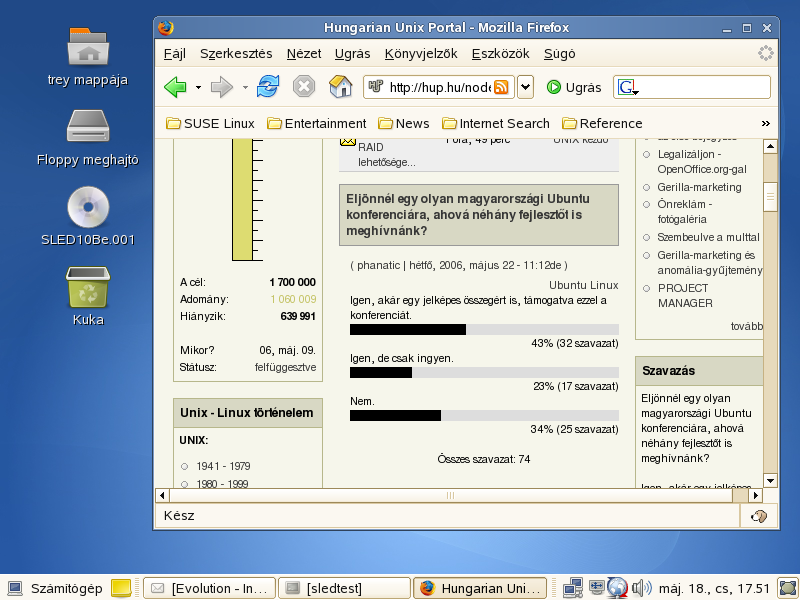Click the taskbar clock showing máj. 18.
This screenshot has height=600, width=800.
tap(714, 588)
